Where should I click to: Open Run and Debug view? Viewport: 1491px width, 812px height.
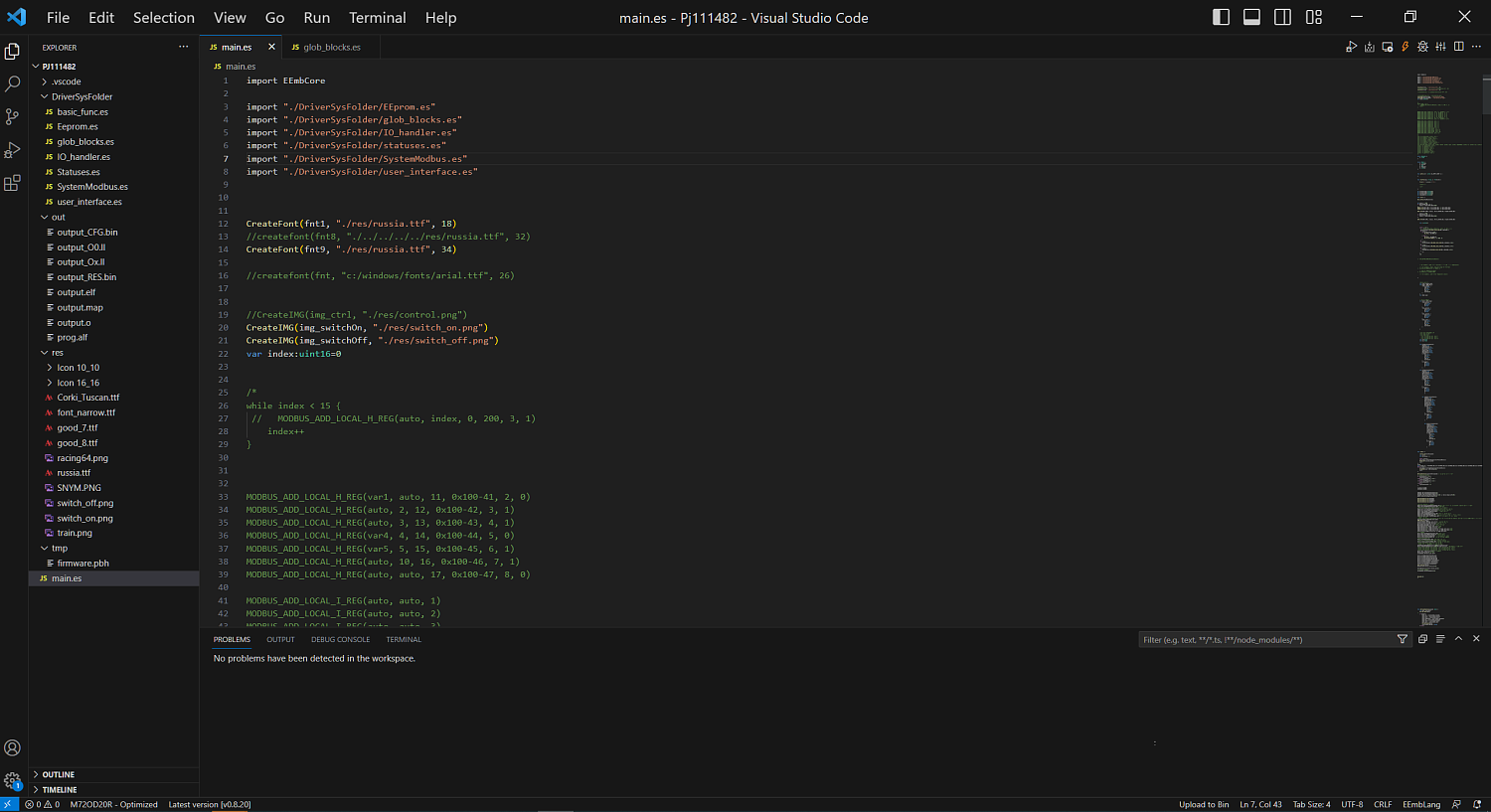click(x=12, y=150)
